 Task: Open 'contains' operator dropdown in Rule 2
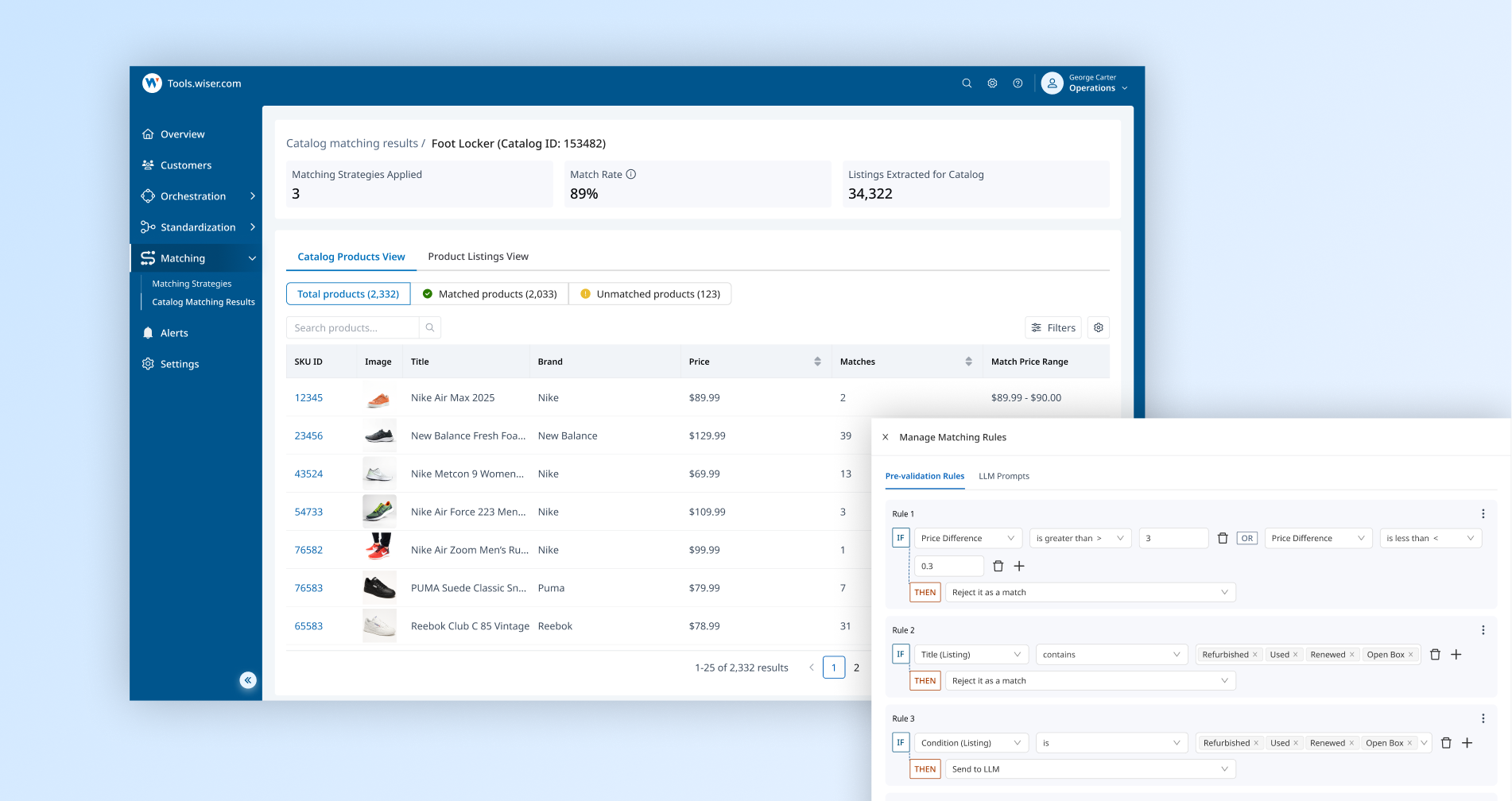click(1111, 655)
